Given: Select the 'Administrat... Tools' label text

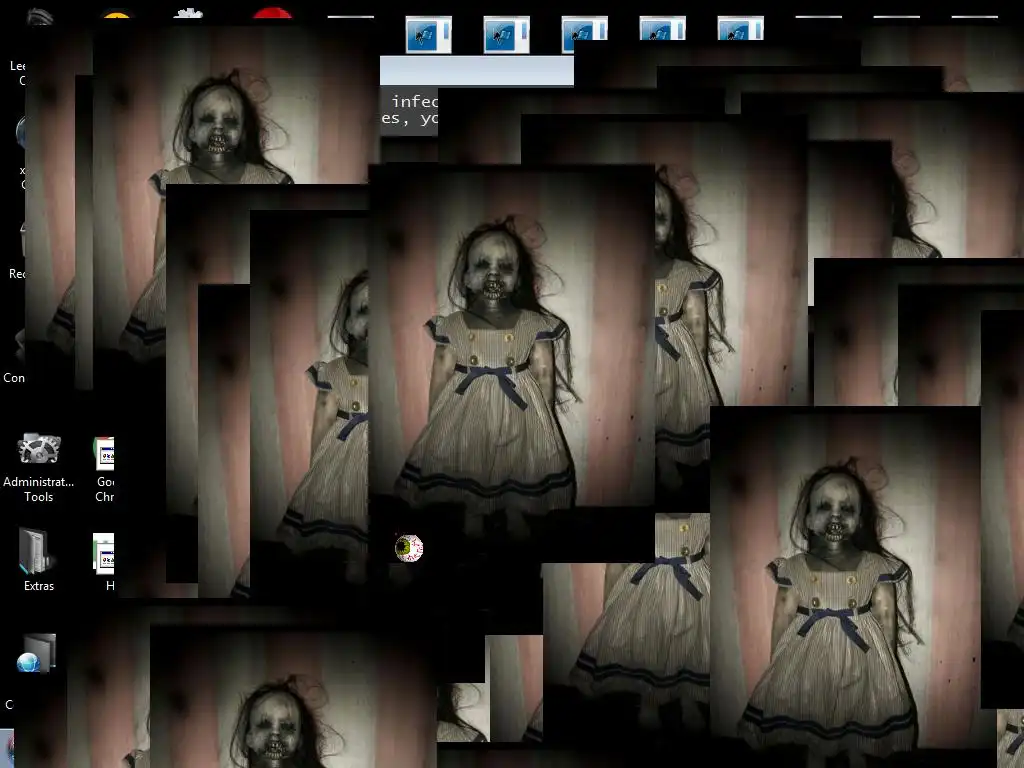Looking at the screenshot, I should (39, 489).
